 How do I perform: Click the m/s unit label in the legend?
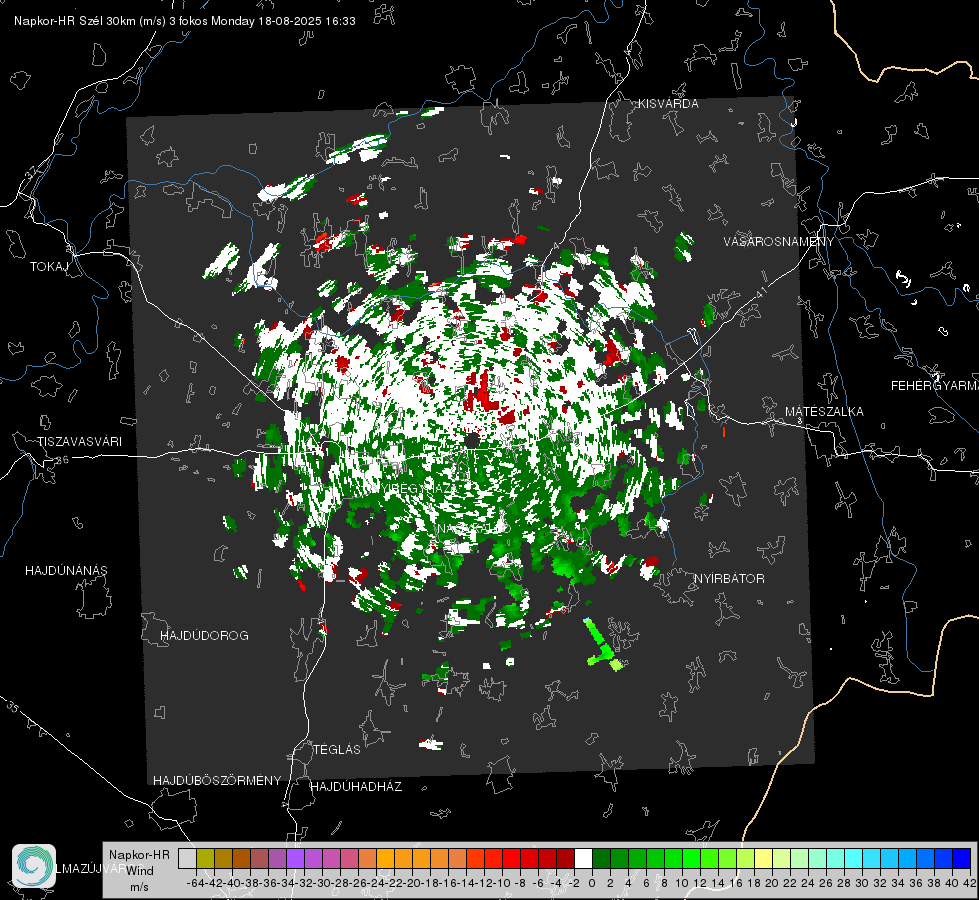tap(139, 887)
